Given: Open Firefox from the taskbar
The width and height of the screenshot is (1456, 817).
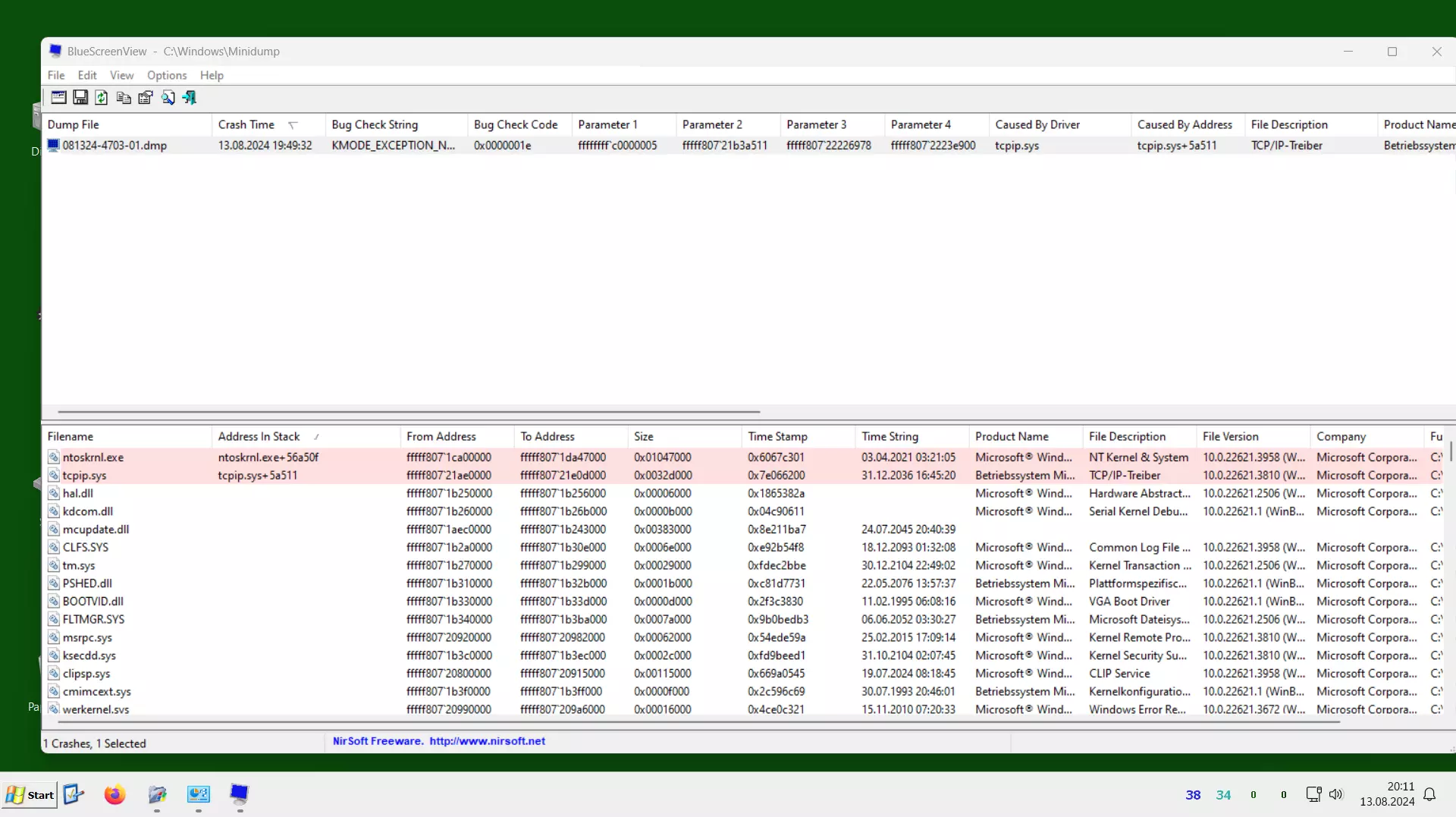Looking at the screenshot, I should (x=115, y=794).
